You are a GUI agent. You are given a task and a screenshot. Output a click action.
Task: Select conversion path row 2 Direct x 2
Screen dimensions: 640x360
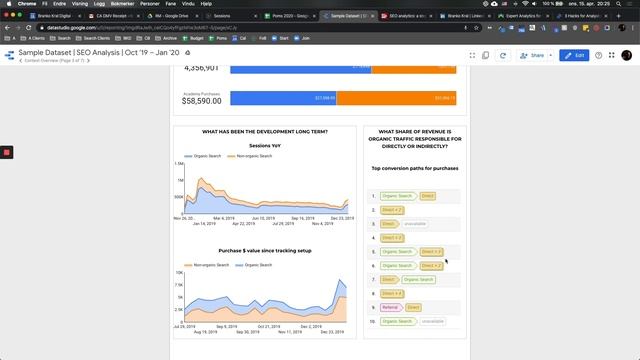414,210
